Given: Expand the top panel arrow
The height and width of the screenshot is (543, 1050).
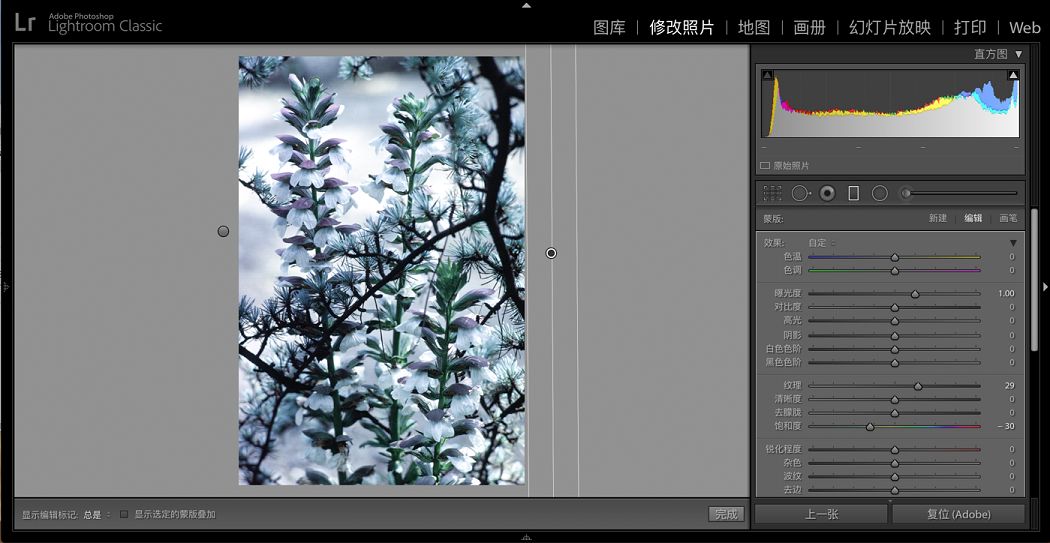Looking at the screenshot, I should click(x=526, y=5).
